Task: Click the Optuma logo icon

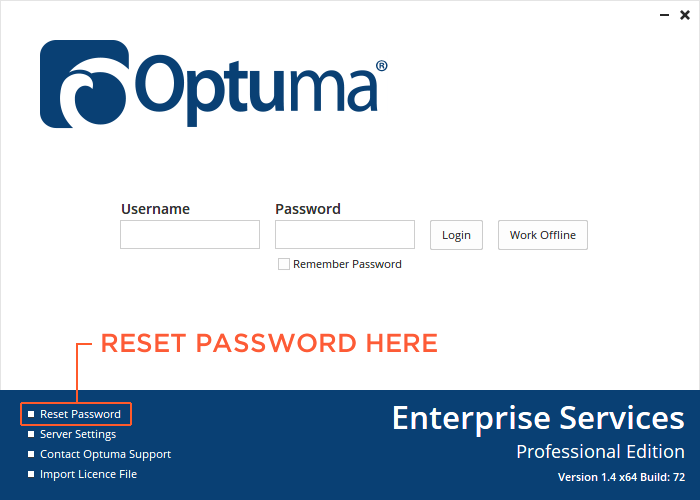Action: 84,84
